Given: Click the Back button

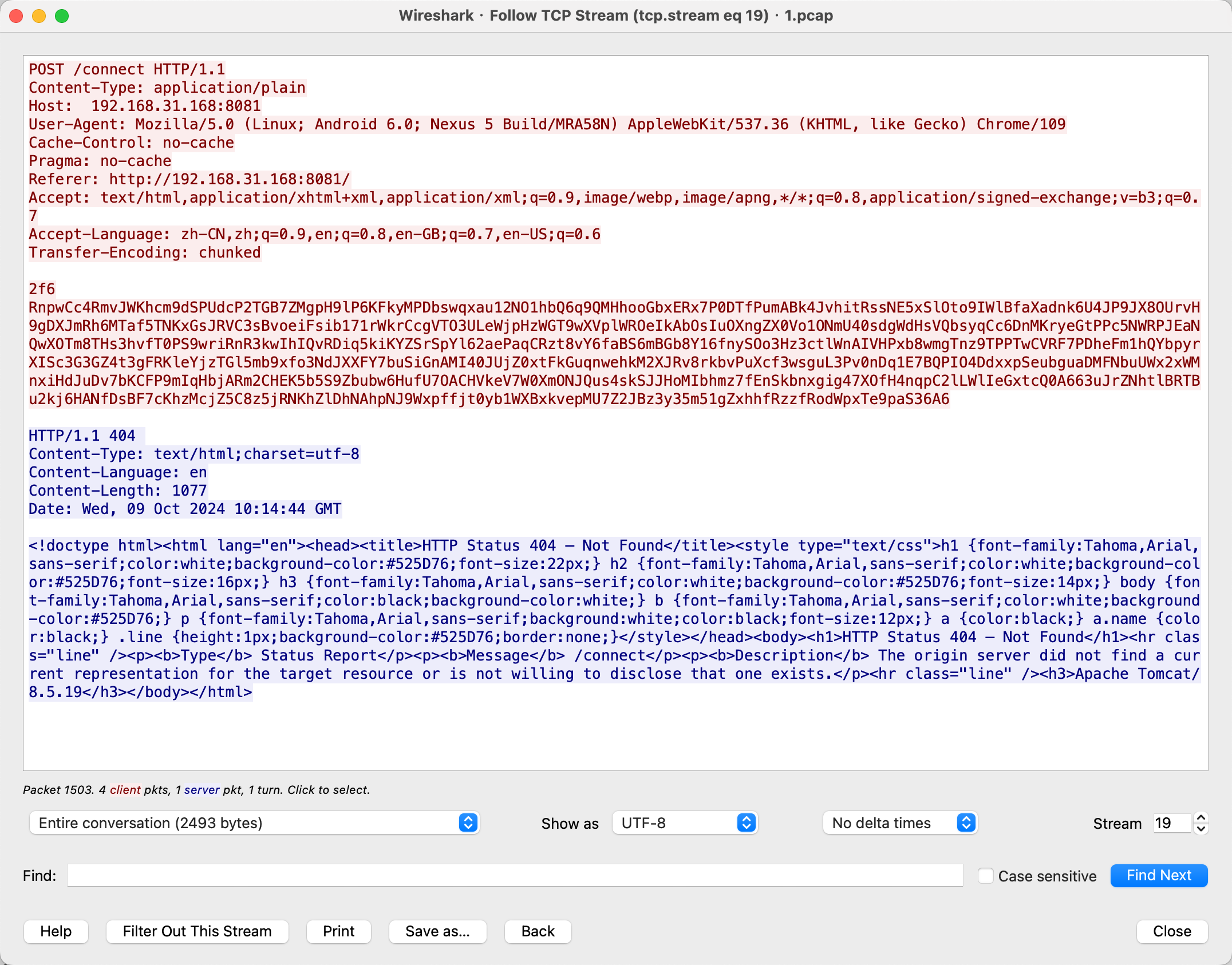Looking at the screenshot, I should click(538, 931).
